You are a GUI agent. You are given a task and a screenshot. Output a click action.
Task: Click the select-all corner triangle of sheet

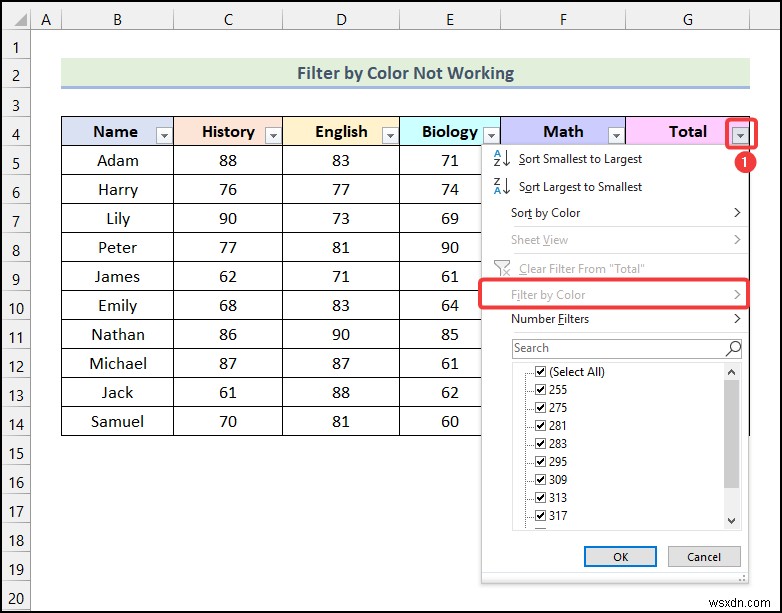[20, 19]
